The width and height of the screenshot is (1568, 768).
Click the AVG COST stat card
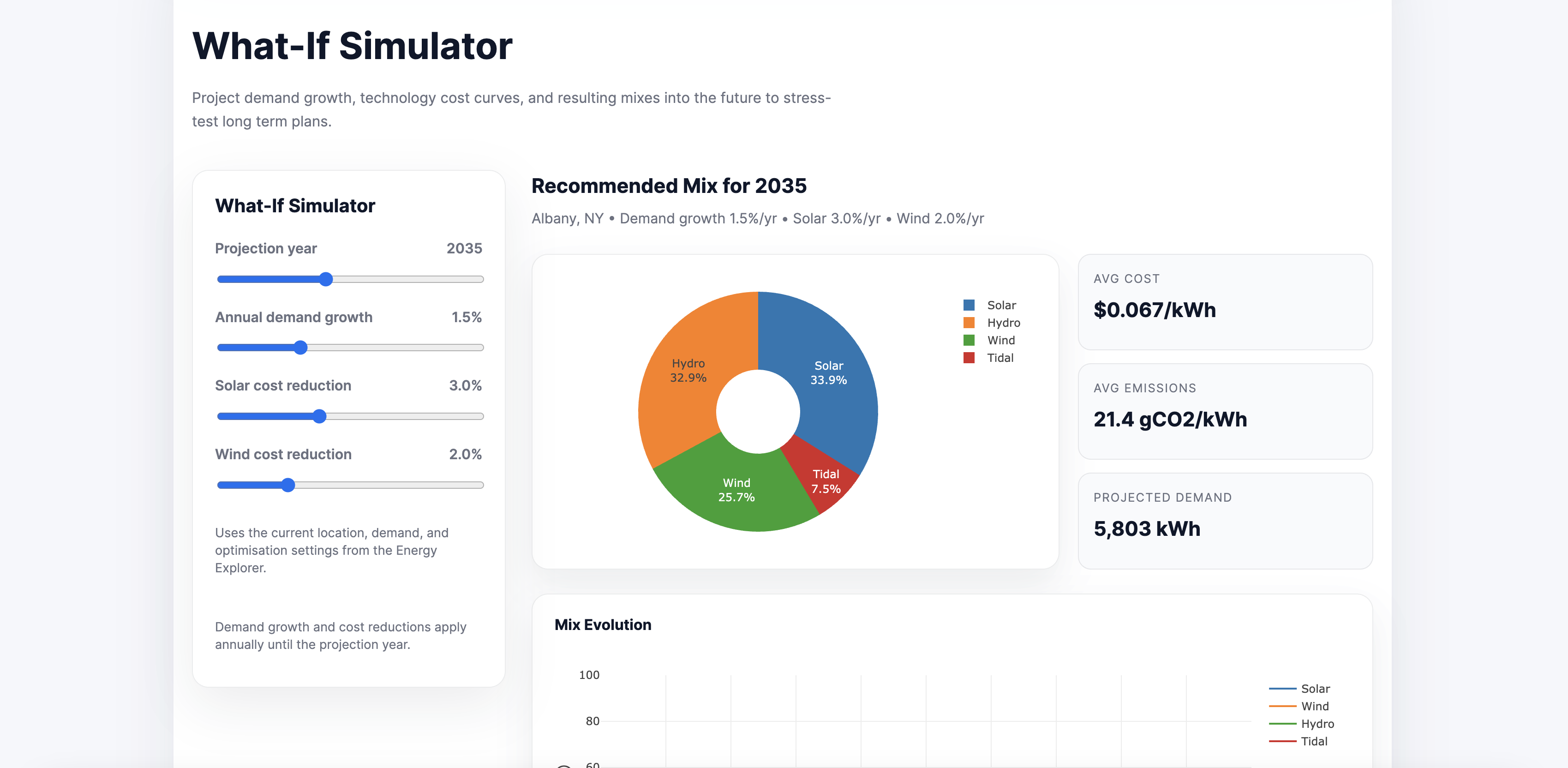(1225, 302)
